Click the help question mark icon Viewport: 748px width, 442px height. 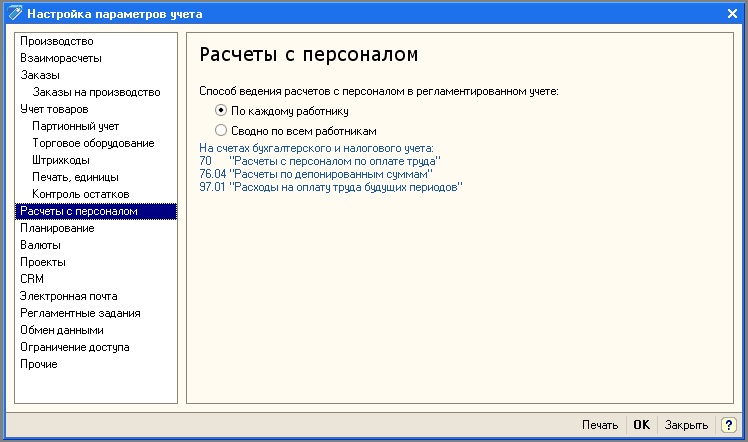click(x=728, y=424)
